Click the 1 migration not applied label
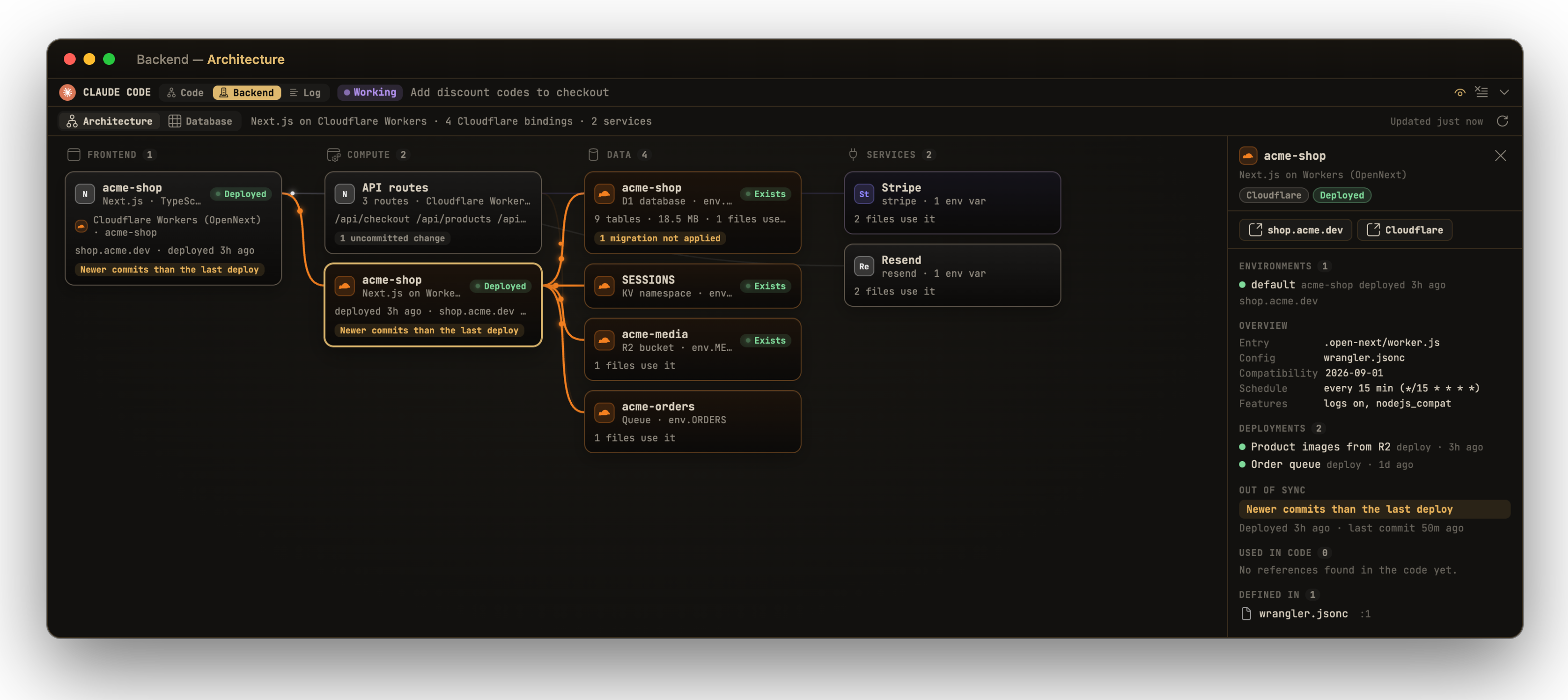 click(x=660, y=238)
